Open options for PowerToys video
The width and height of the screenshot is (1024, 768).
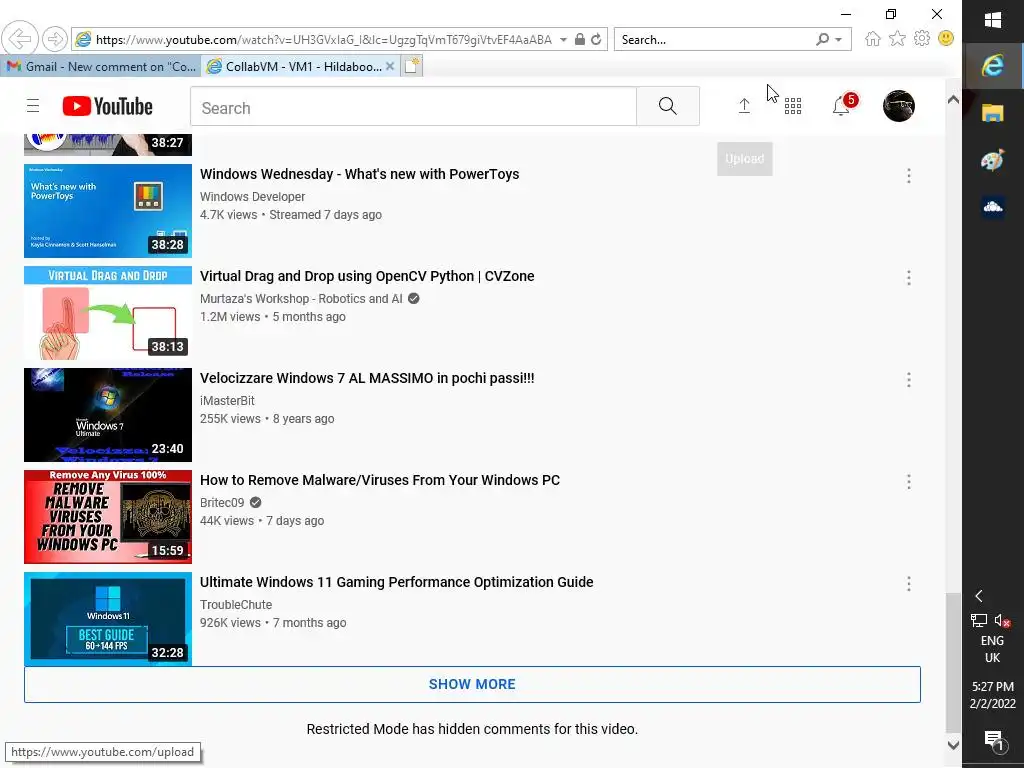point(908,176)
